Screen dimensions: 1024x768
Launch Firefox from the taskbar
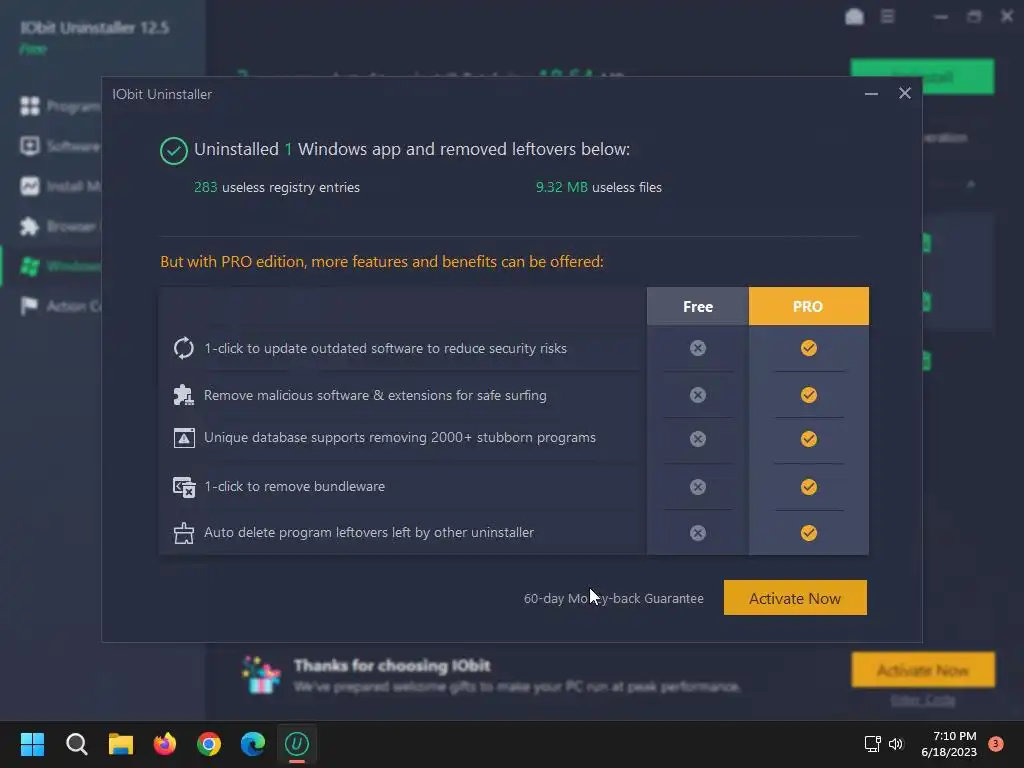(x=165, y=744)
